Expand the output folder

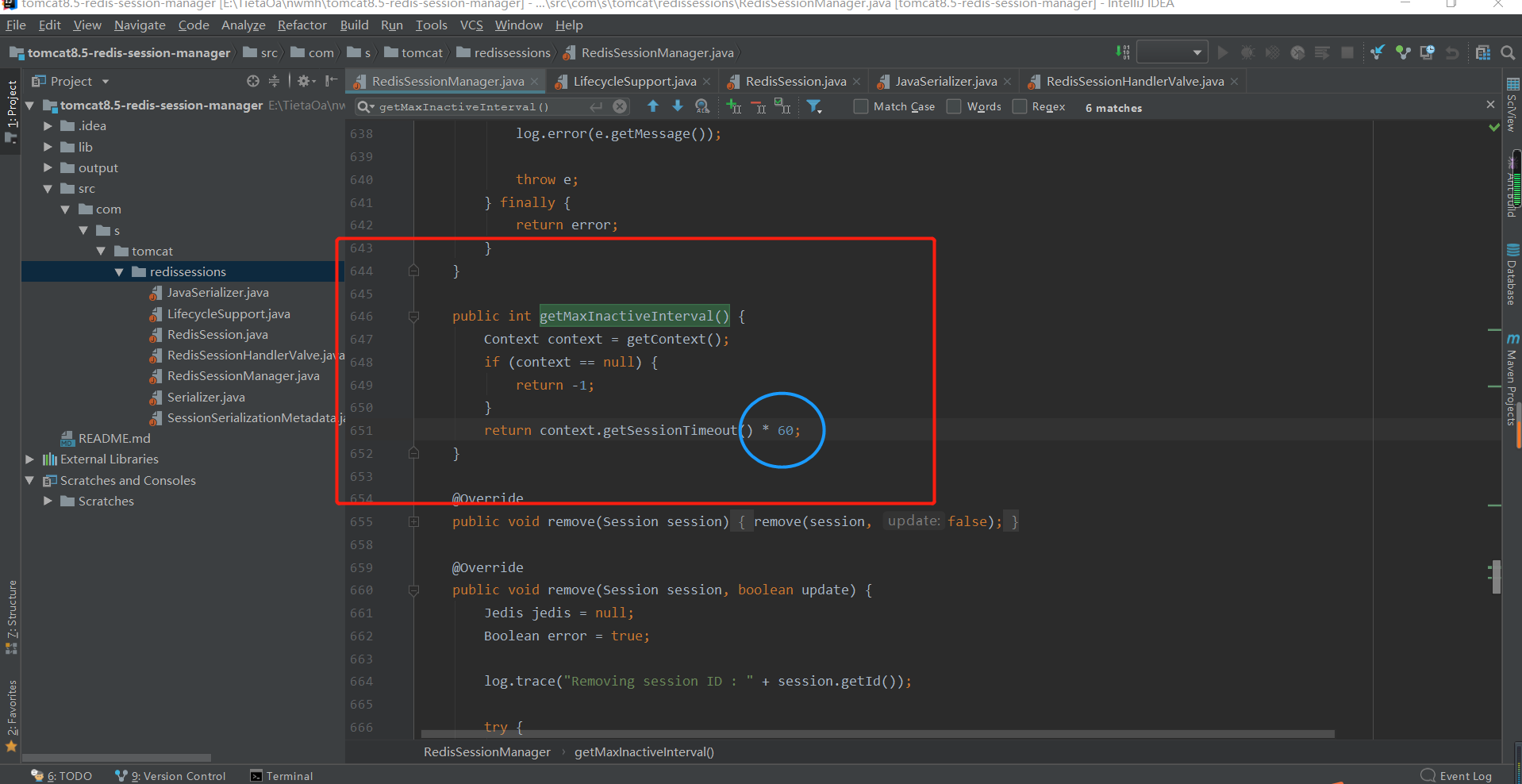(x=48, y=167)
